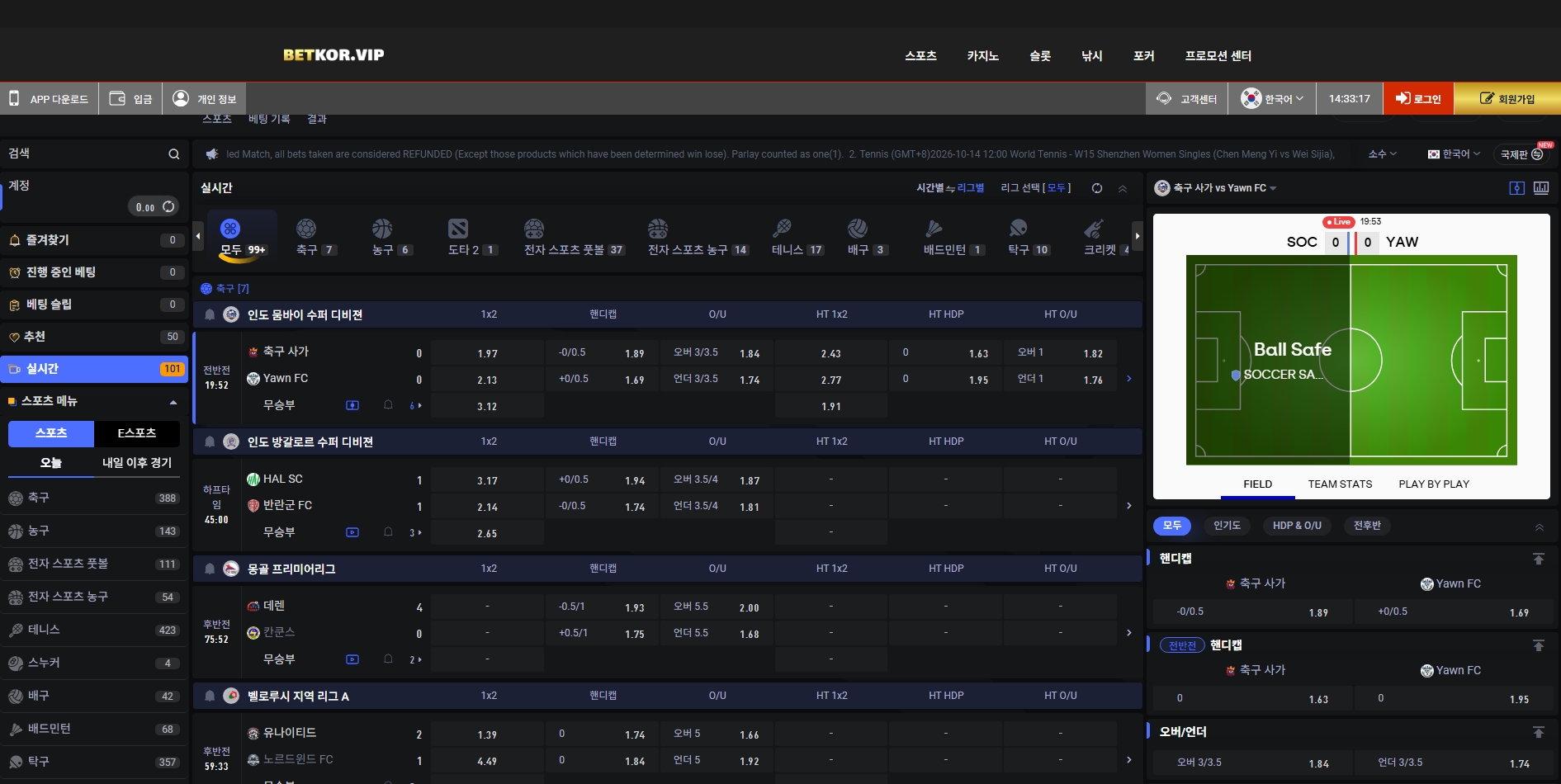1561x784 pixels.
Task: Toggle match alert bell in HAL SC row
Action: coord(388,532)
